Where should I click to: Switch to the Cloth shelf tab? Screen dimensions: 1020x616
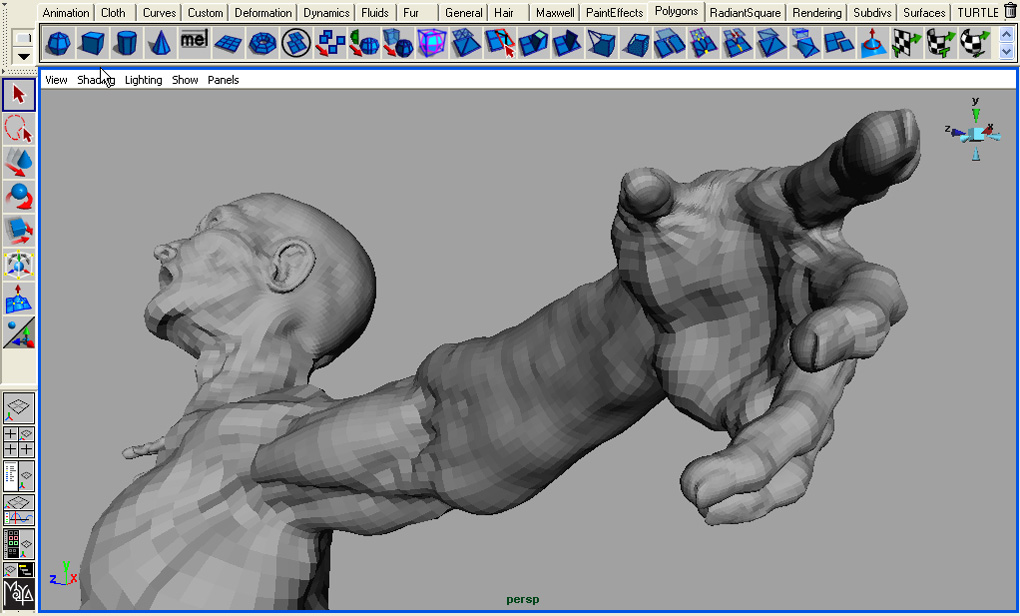click(x=113, y=12)
